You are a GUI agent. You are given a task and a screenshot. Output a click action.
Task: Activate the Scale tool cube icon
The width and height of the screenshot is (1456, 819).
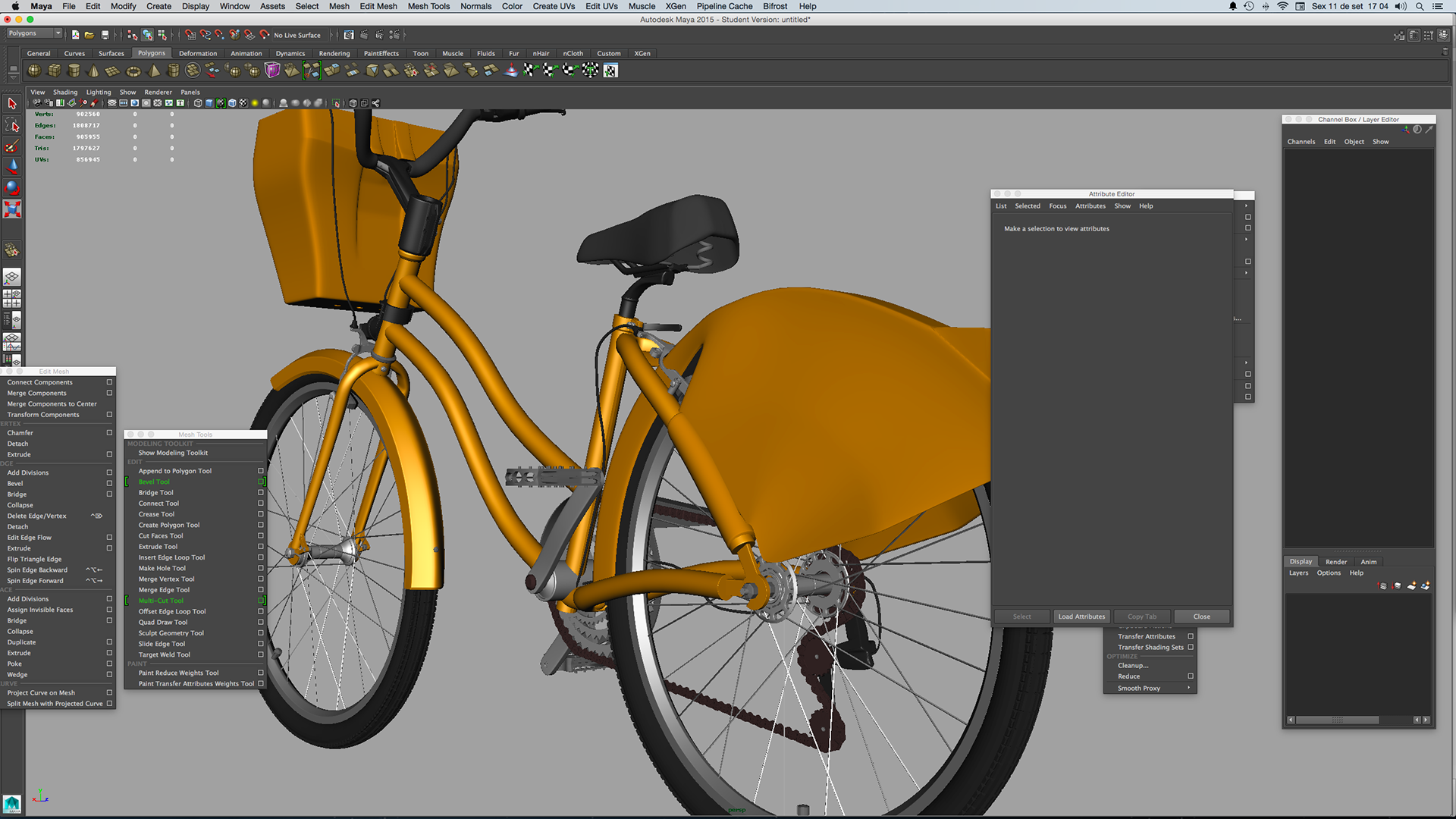[12, 209]
